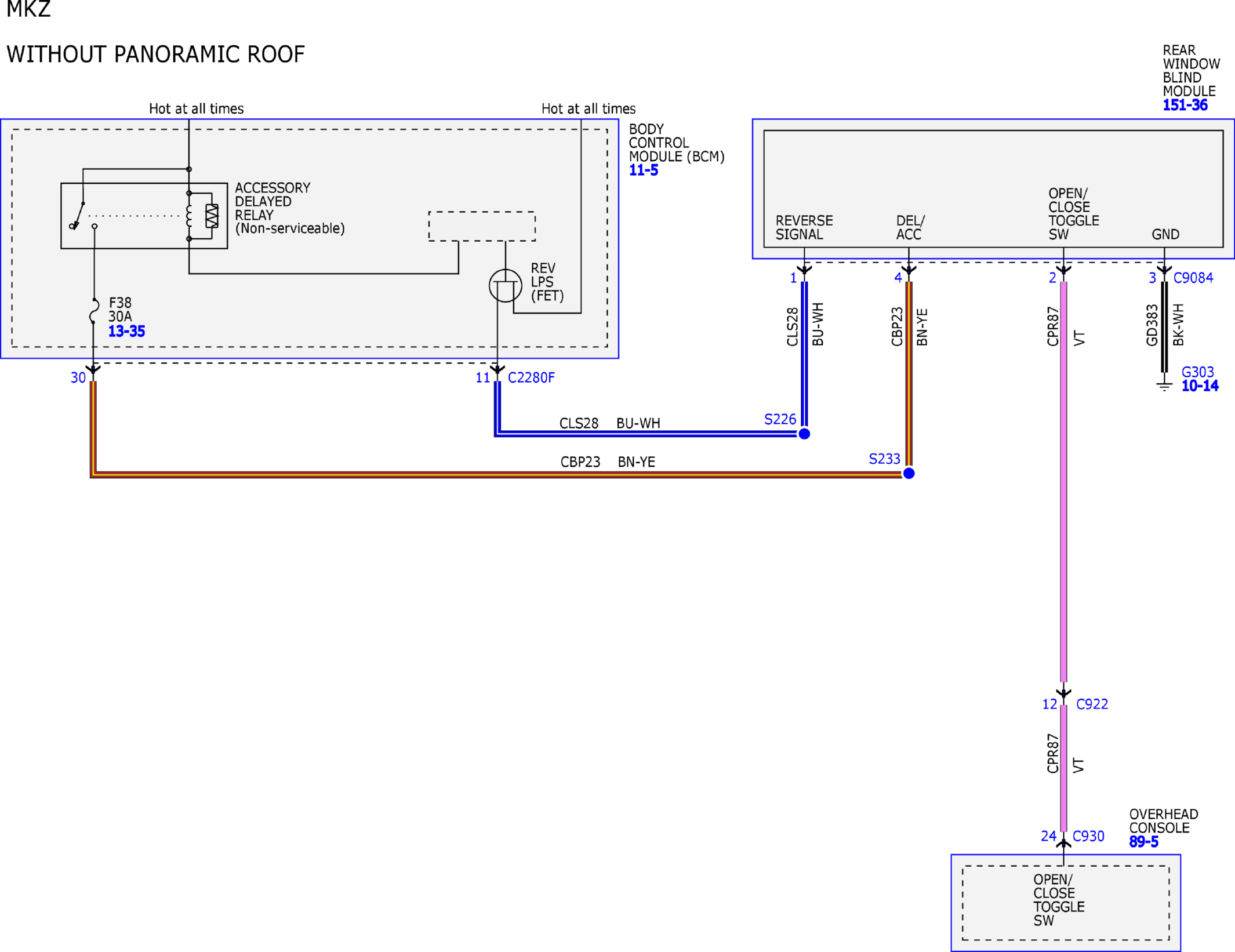Select the CLS28 label on the horizontal wire
Screen dimensions: 1235x952
[x=579, y=424]
